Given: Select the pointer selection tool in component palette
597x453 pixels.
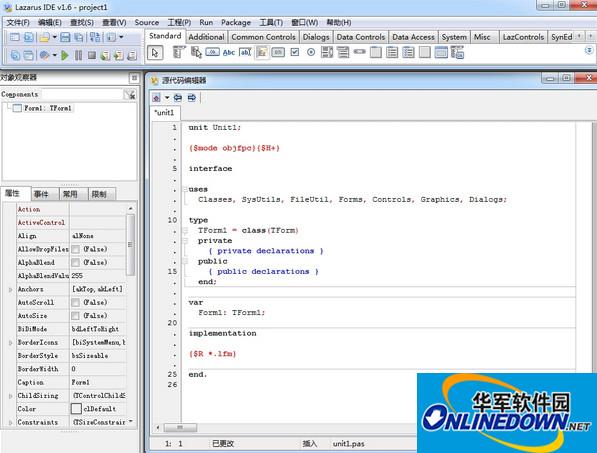Looking at the screenshot, I should pyautogui.click(x=155, y=53).
